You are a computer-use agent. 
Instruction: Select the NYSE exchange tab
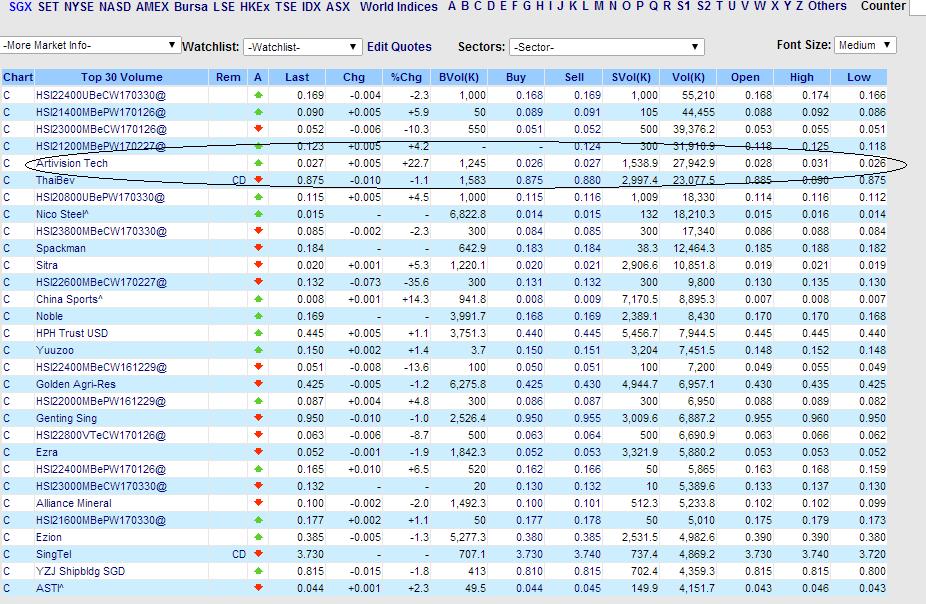tap(79, 6)
